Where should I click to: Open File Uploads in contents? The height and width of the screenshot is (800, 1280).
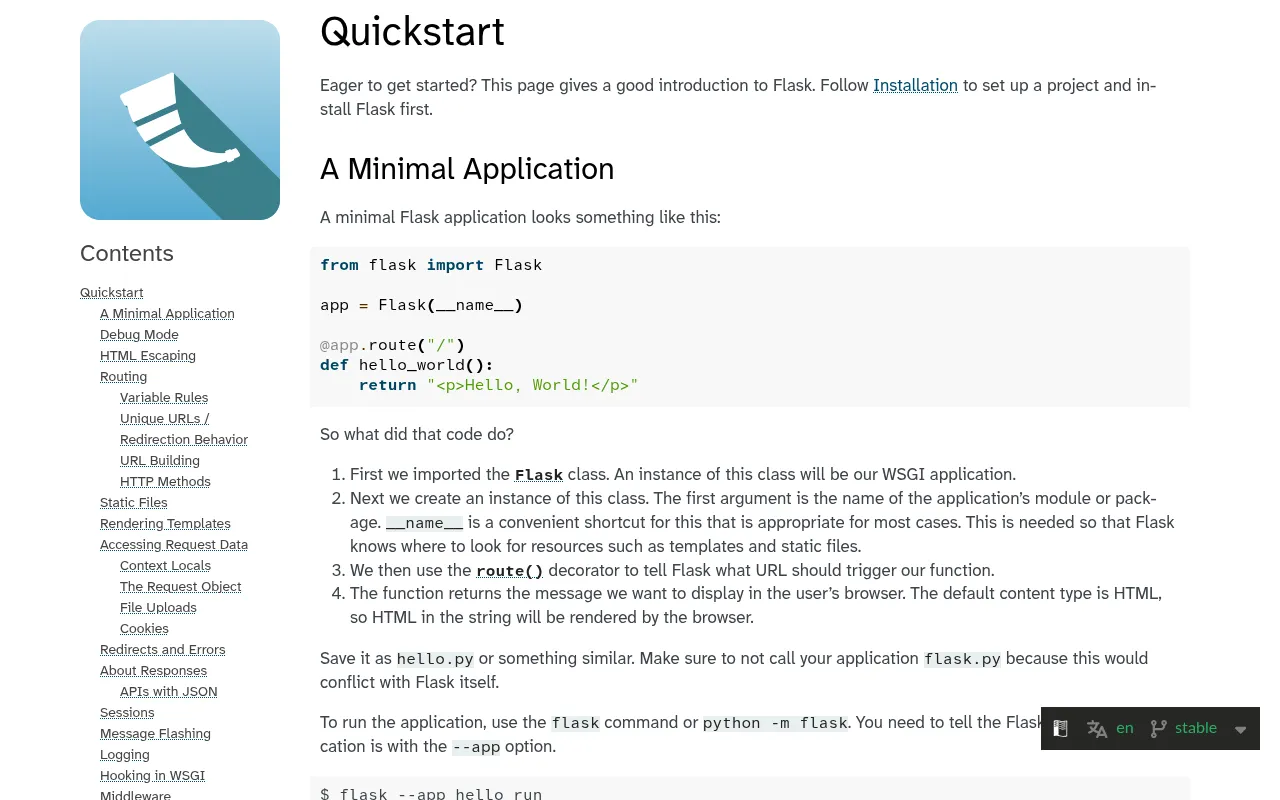(x=158, y=607)
